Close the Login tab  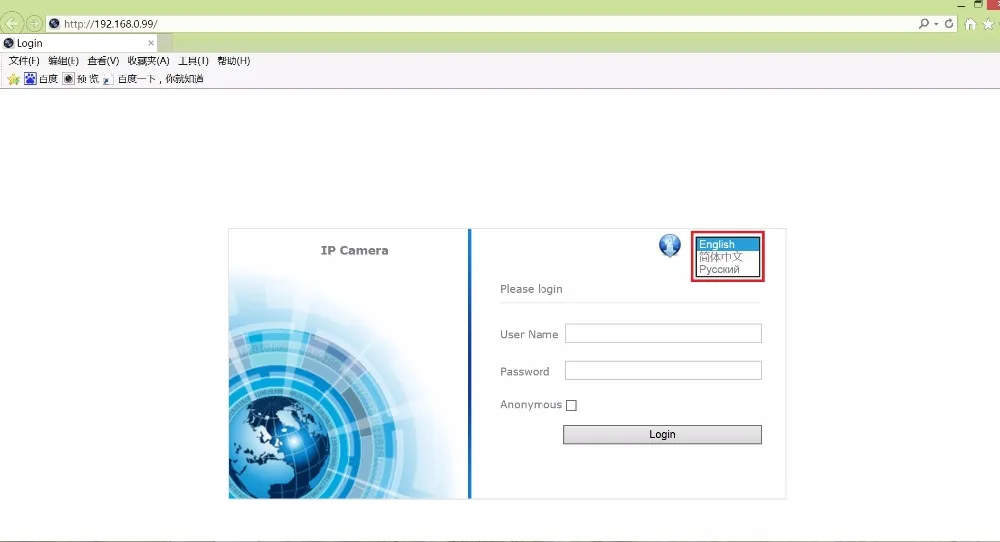point(151,43)
